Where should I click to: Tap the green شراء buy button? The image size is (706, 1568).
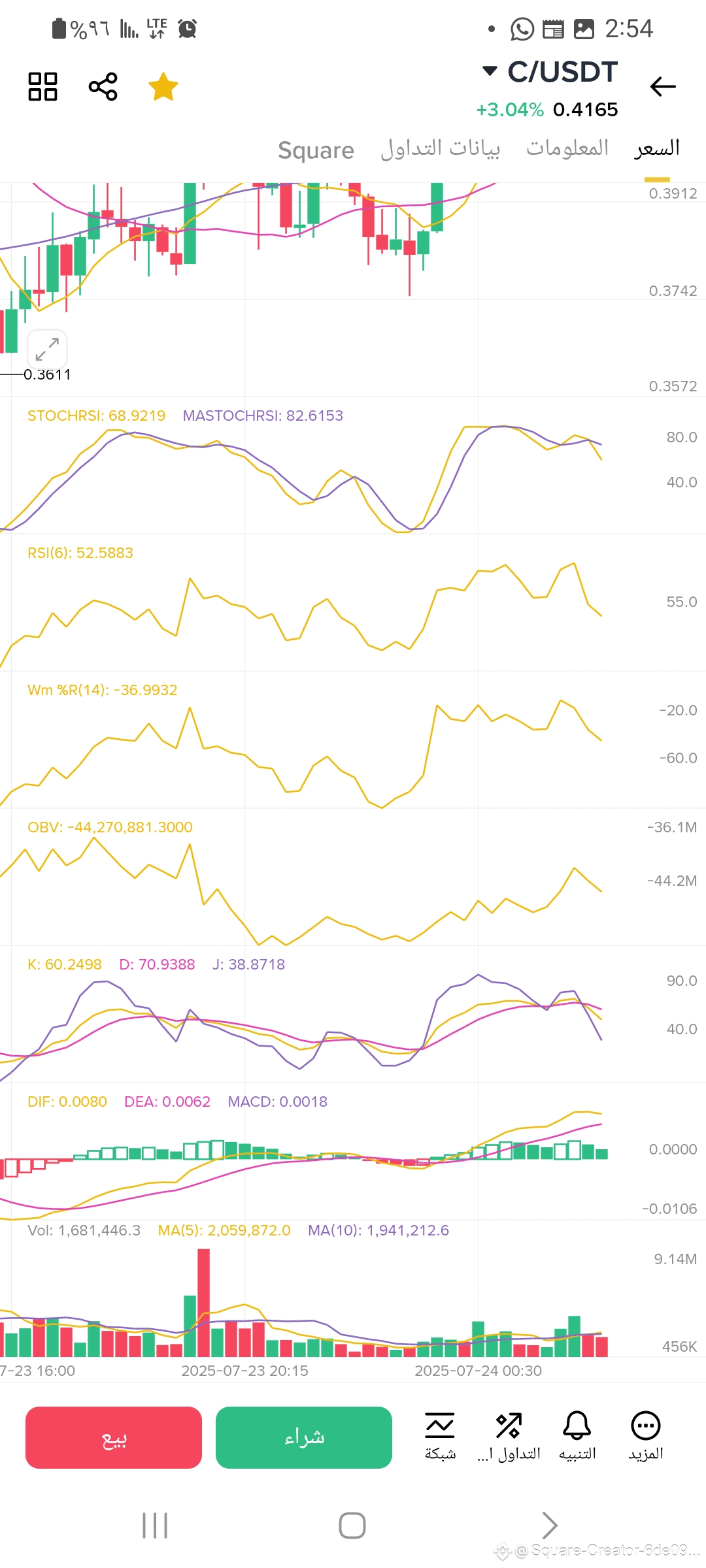[x=304, y=1437]
